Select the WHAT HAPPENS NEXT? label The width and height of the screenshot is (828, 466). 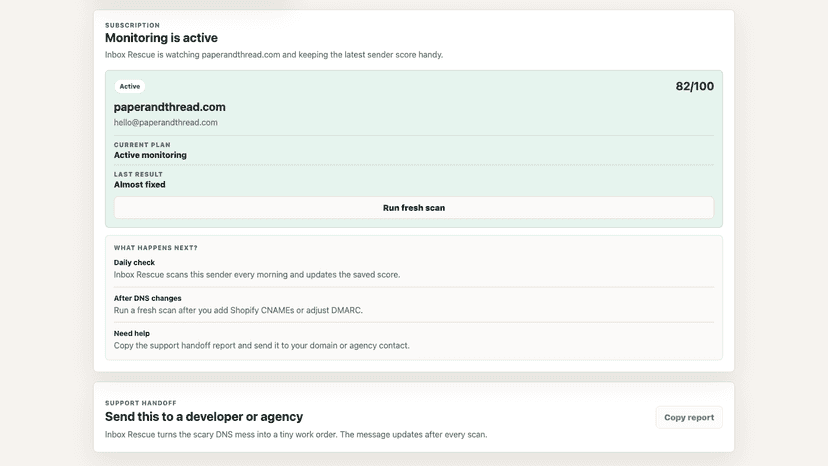(x=156, y=248)
